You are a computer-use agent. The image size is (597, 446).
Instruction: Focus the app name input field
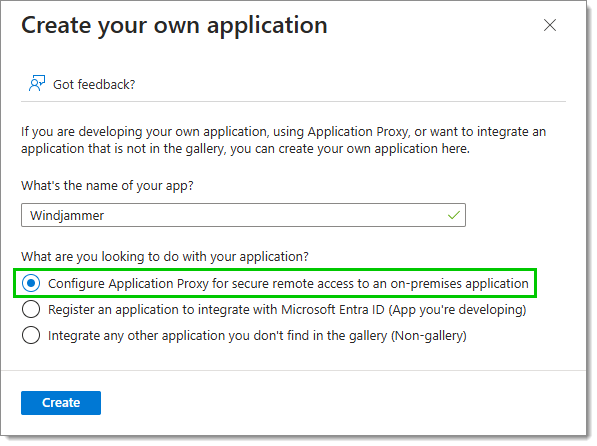tap(243, 215)
